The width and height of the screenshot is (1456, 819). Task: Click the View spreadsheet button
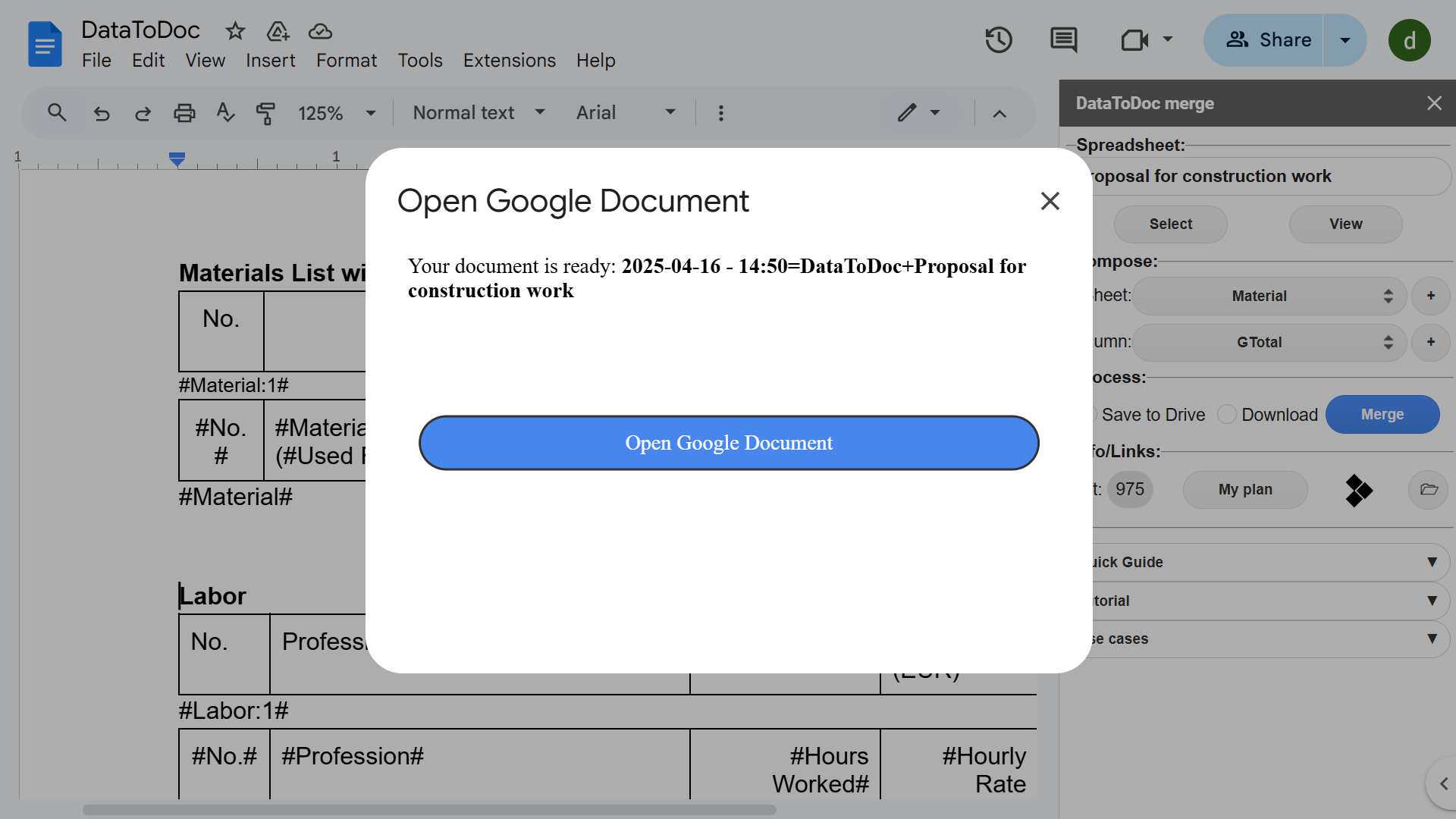1345,224
